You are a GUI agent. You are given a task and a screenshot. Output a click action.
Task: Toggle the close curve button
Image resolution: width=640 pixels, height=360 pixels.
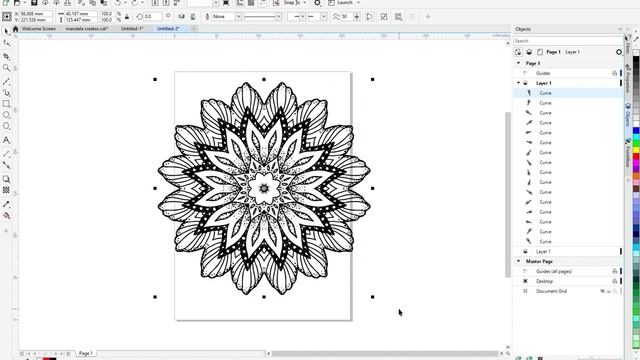370,17
